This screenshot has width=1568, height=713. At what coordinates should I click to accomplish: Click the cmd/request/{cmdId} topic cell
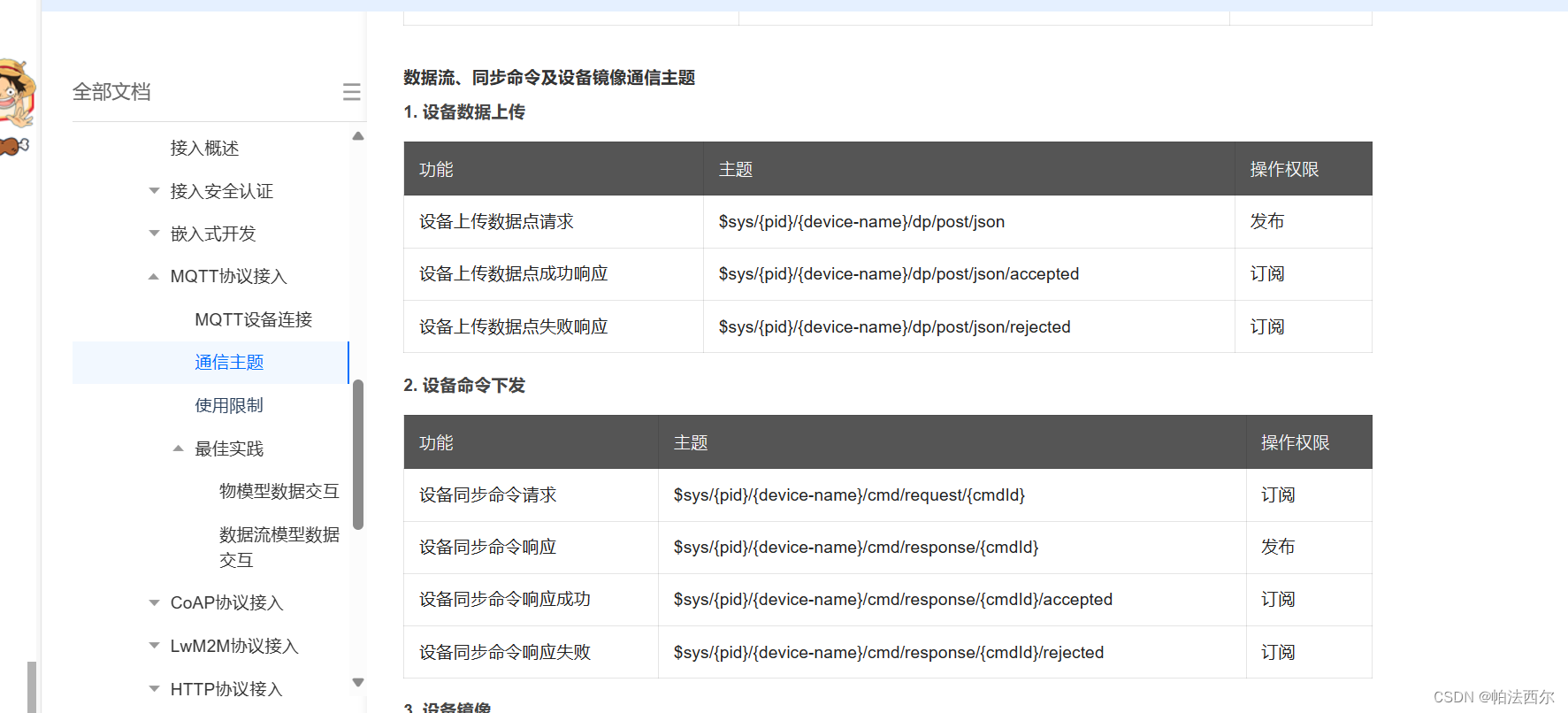(x=952, y=495)
